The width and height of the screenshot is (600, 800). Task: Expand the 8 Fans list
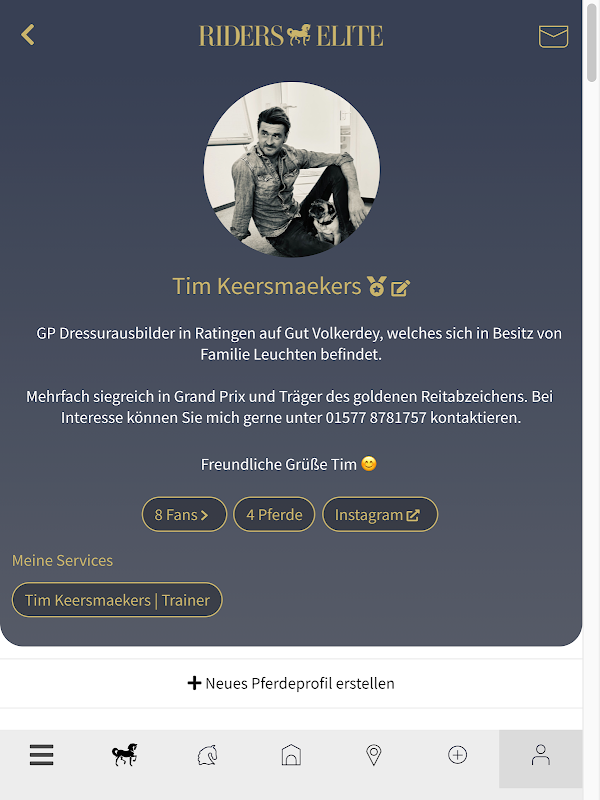click(x=184, y=514)
